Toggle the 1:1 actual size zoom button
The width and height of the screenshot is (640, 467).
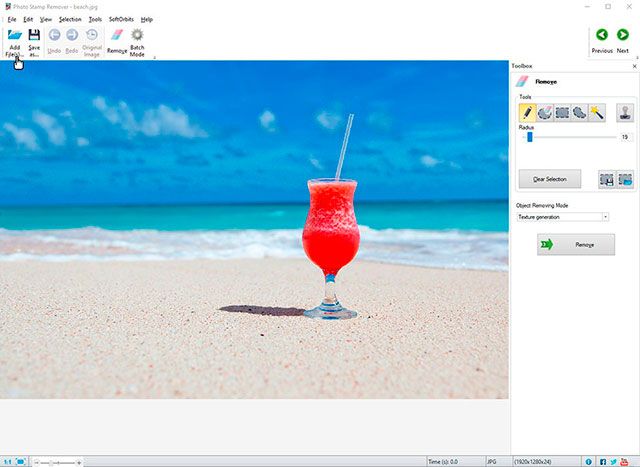coord(8,462)
